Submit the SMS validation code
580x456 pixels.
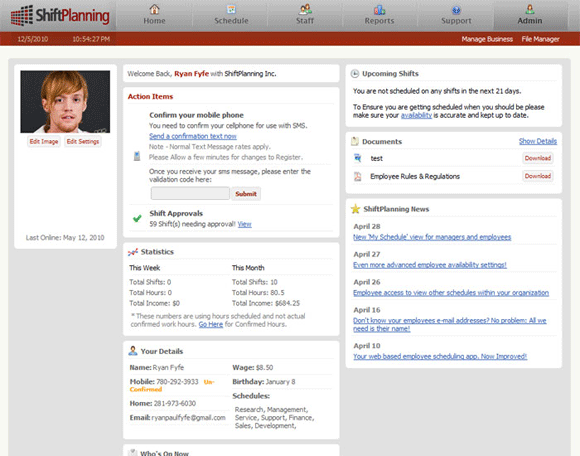pyautogui.click(x=246, y=194)
